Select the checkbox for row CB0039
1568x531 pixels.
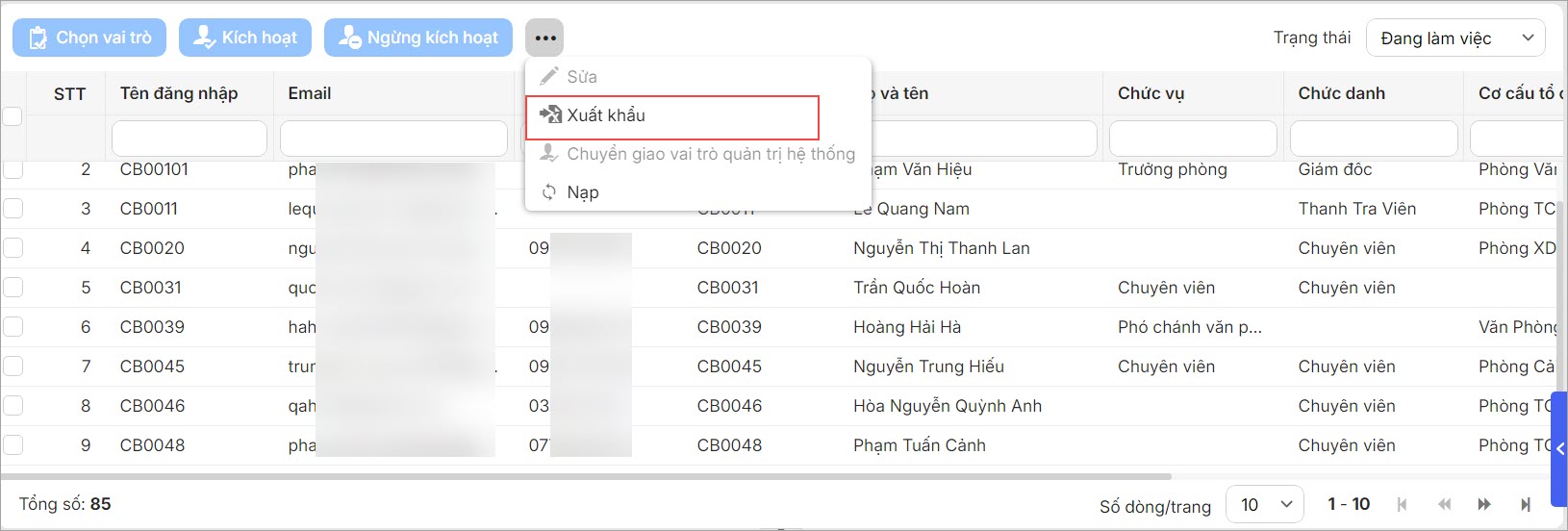pyautogui.click(x=13, y=326)
